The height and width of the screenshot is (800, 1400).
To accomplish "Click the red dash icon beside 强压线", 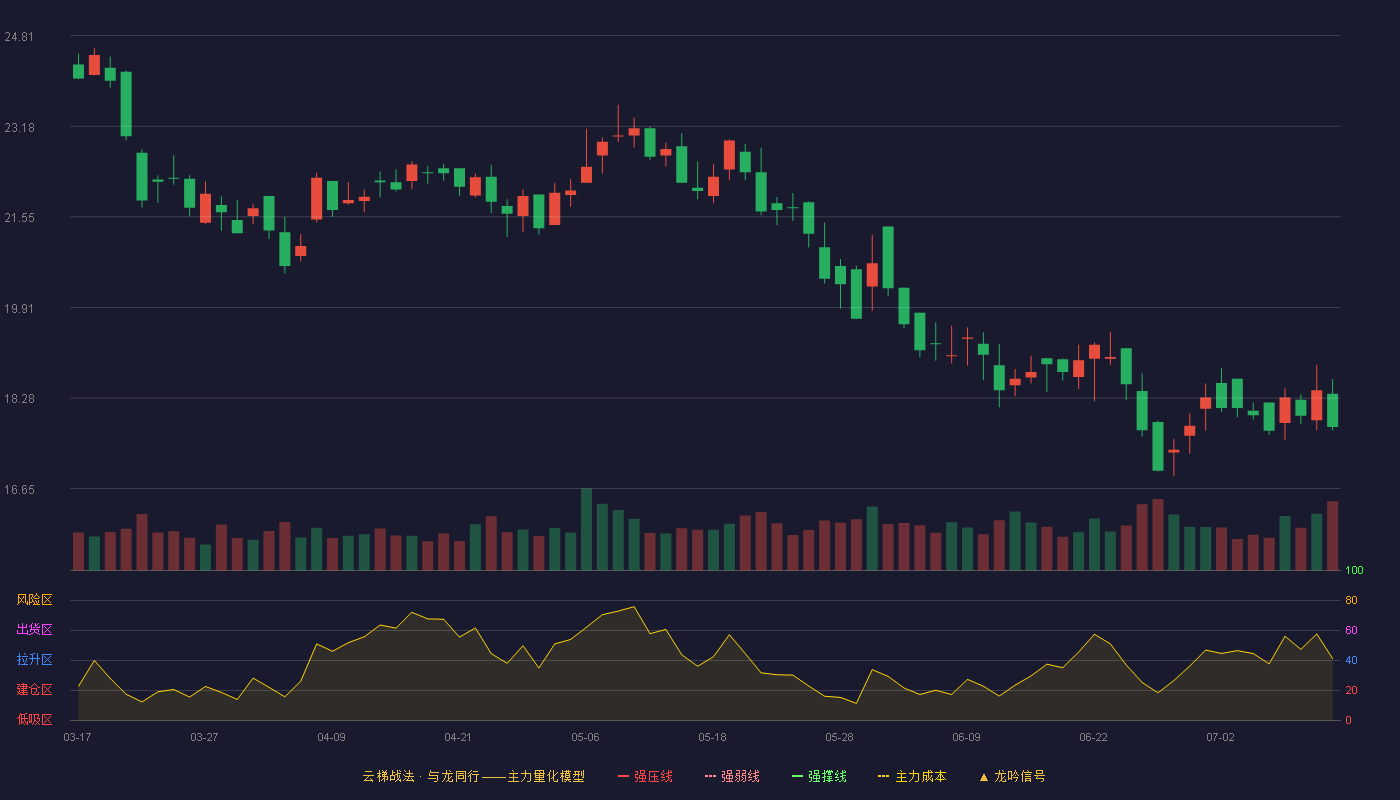I will 623,776.
